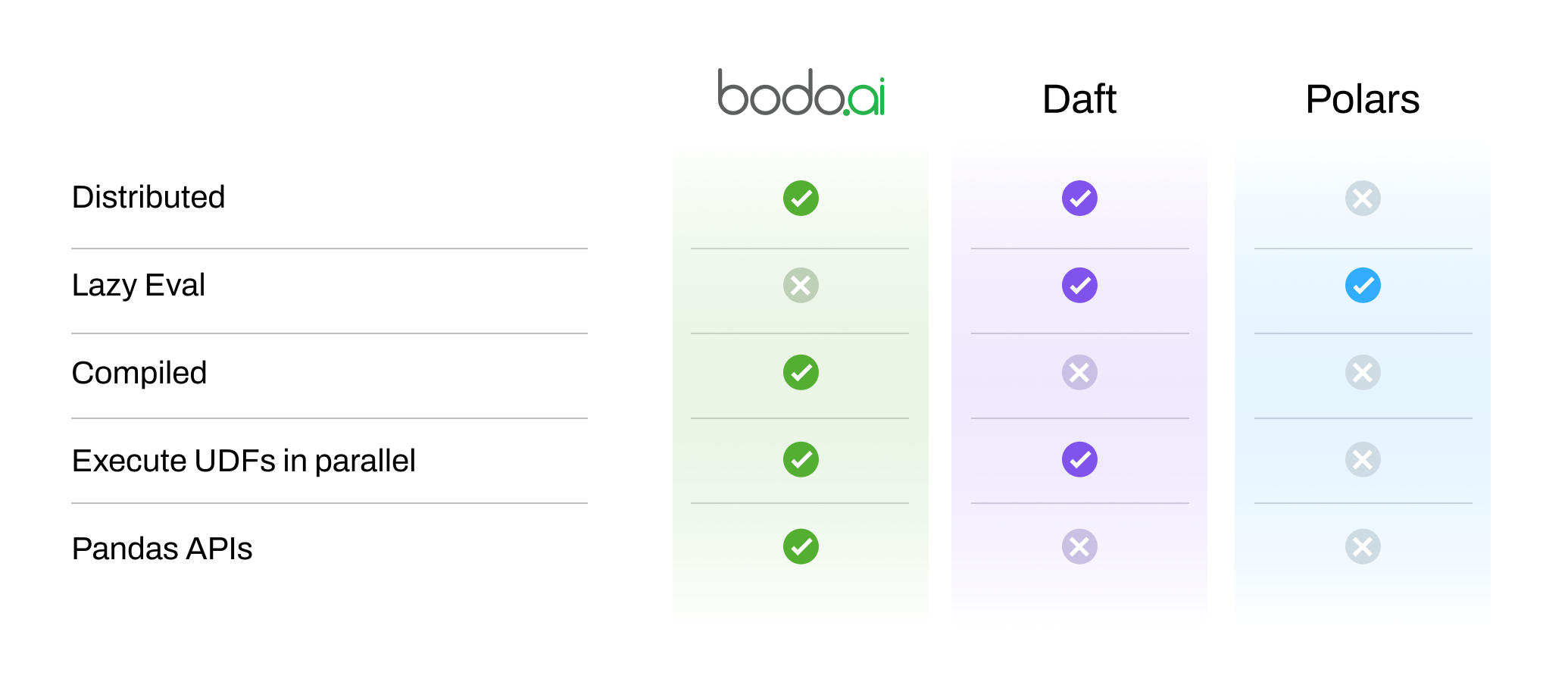Click bodo.ai Execute UDFs in parallel checkmark
This screenshot has height=682, width=1568.
tap(801, 460)
